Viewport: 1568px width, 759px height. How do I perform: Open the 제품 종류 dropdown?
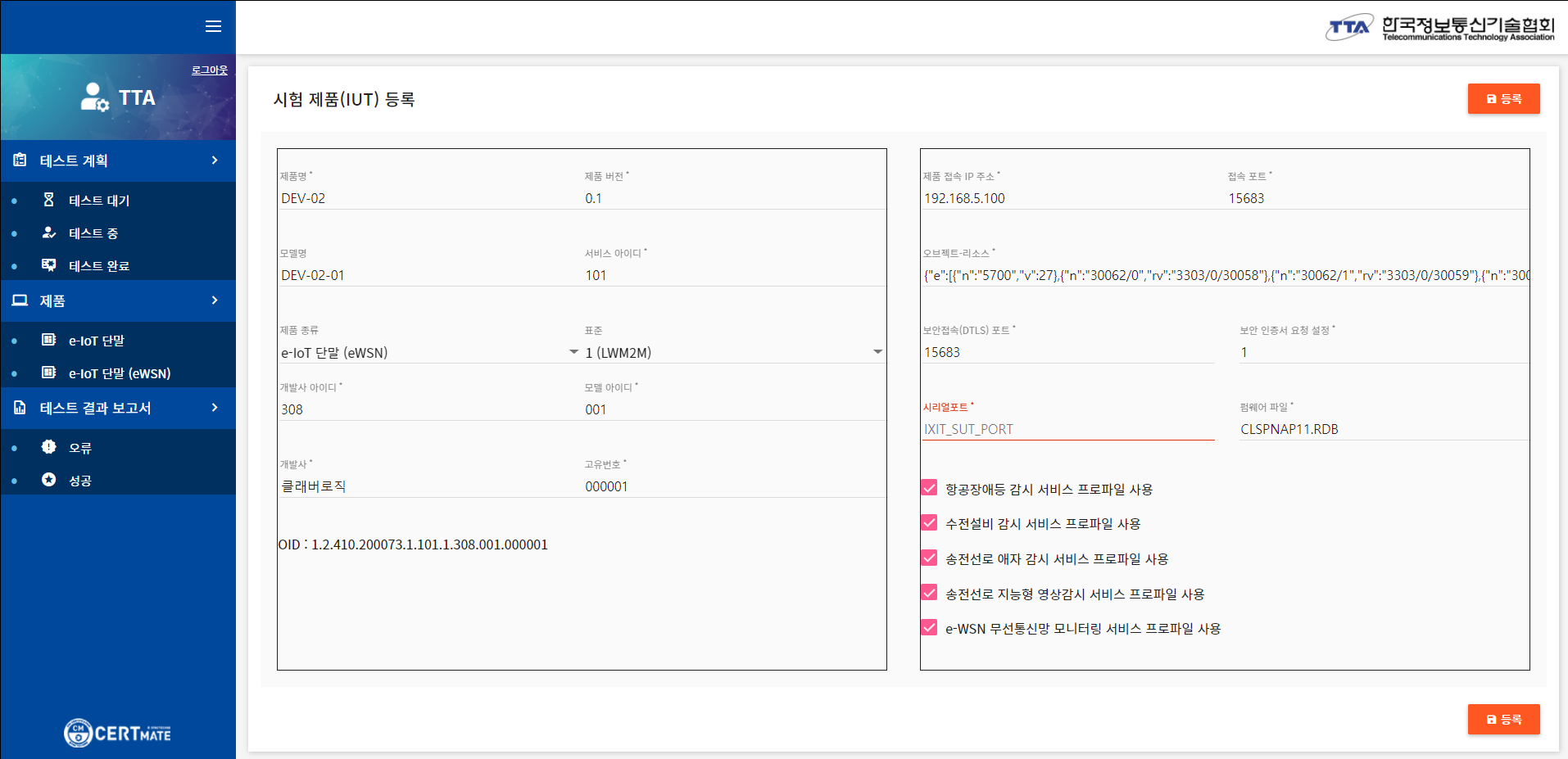(429, 352)
